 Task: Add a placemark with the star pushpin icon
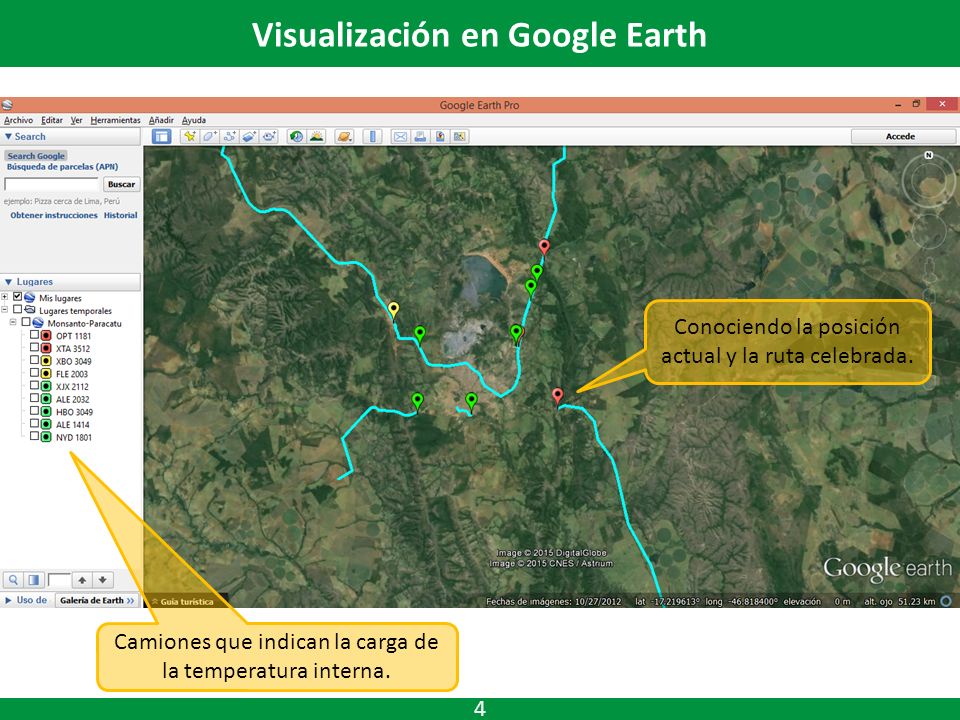pos(190,137)
